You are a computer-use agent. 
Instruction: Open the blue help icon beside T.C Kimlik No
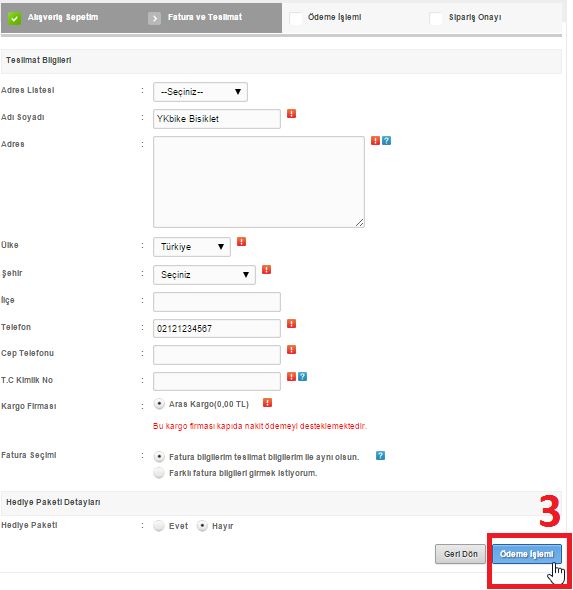(302, 377)
